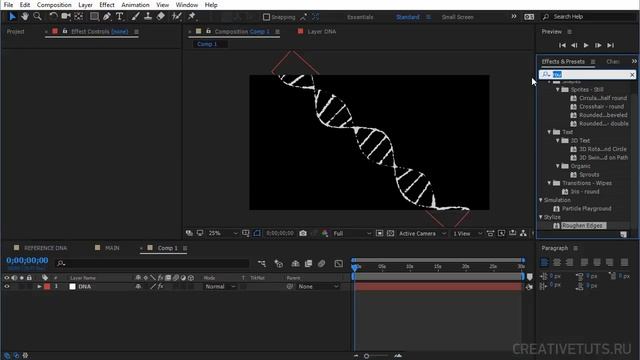Select the Pan Behind anchor point tool
Screen dimensions: 640x360
(x=78, y=17)
